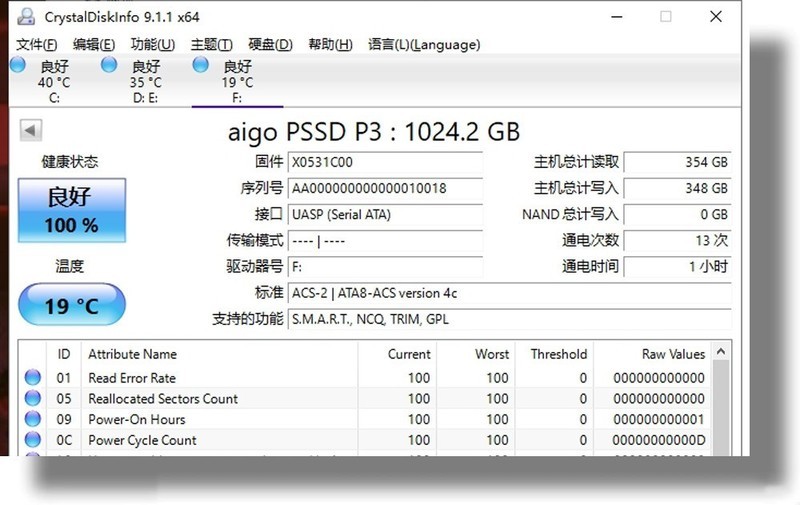Click the drive letter field F:
Screen dimensions: 800x505
pyautogui.click(x=385, y=267)
